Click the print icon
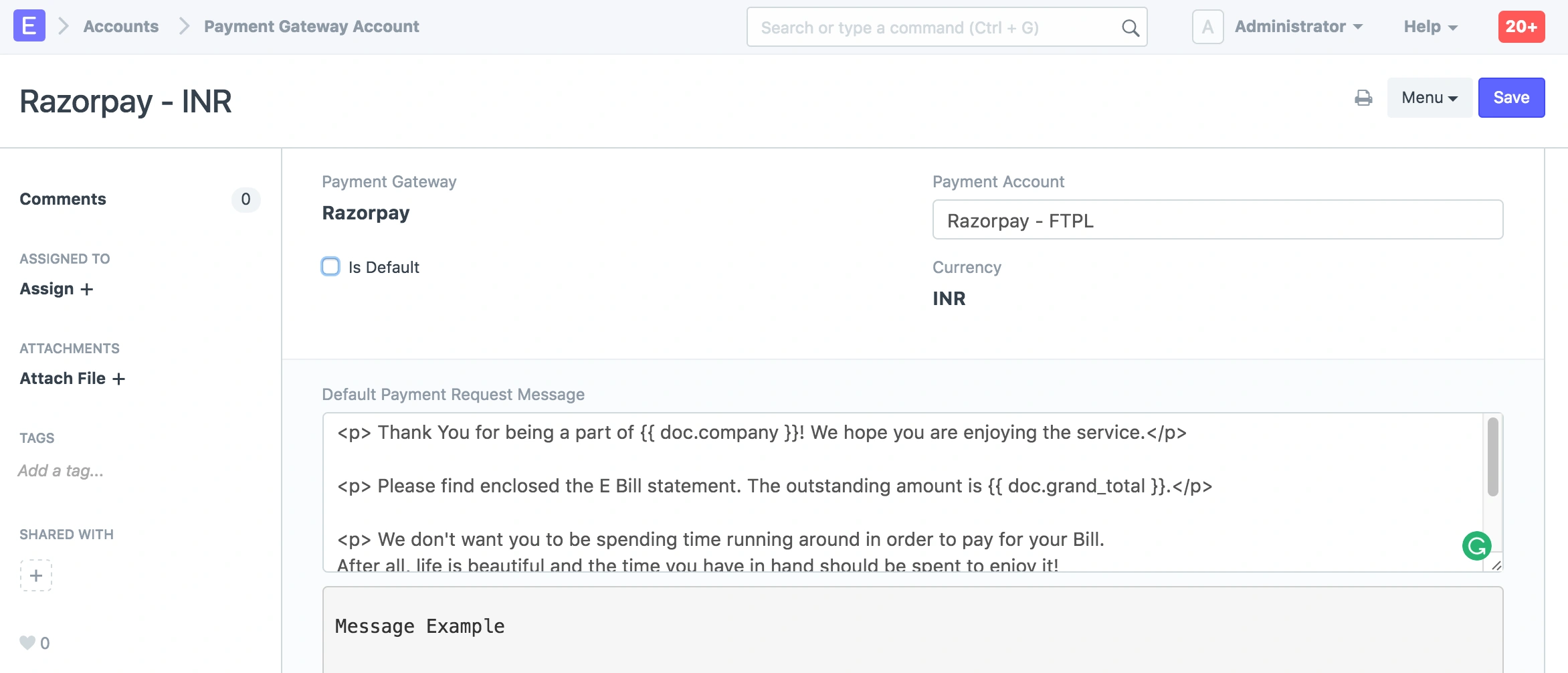1568x673 pixels. coord(1364,98)
